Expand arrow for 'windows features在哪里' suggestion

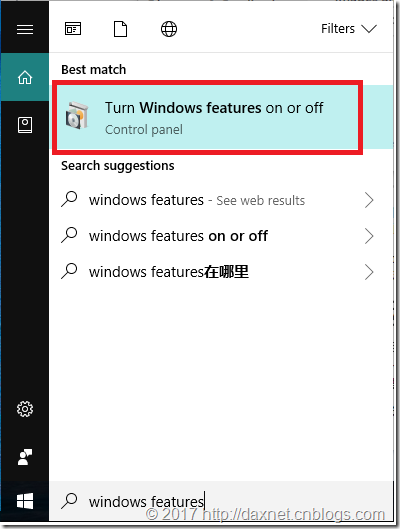click(x=369, y=272)
